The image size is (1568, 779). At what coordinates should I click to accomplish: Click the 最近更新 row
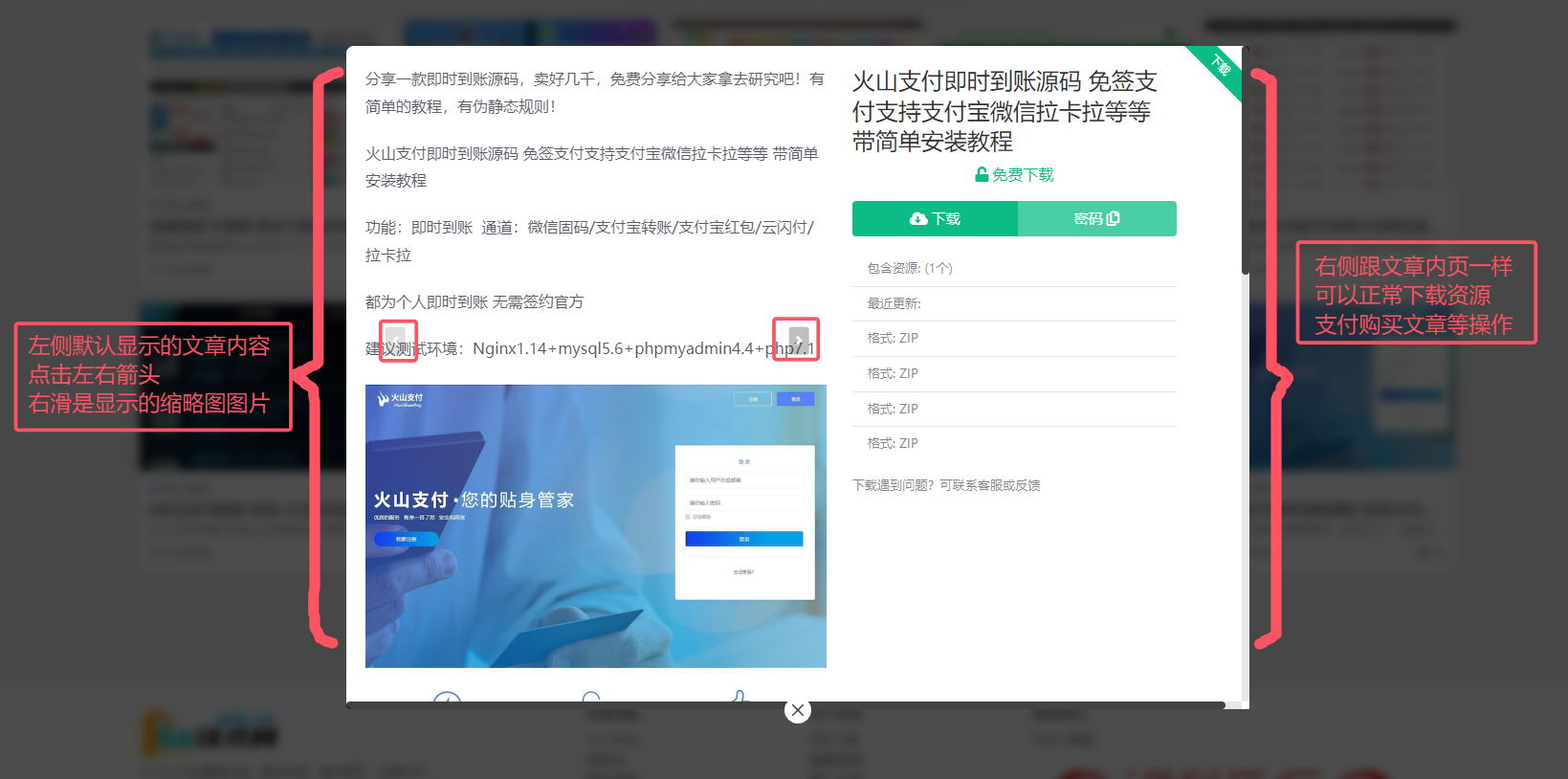pos(1014,303)
